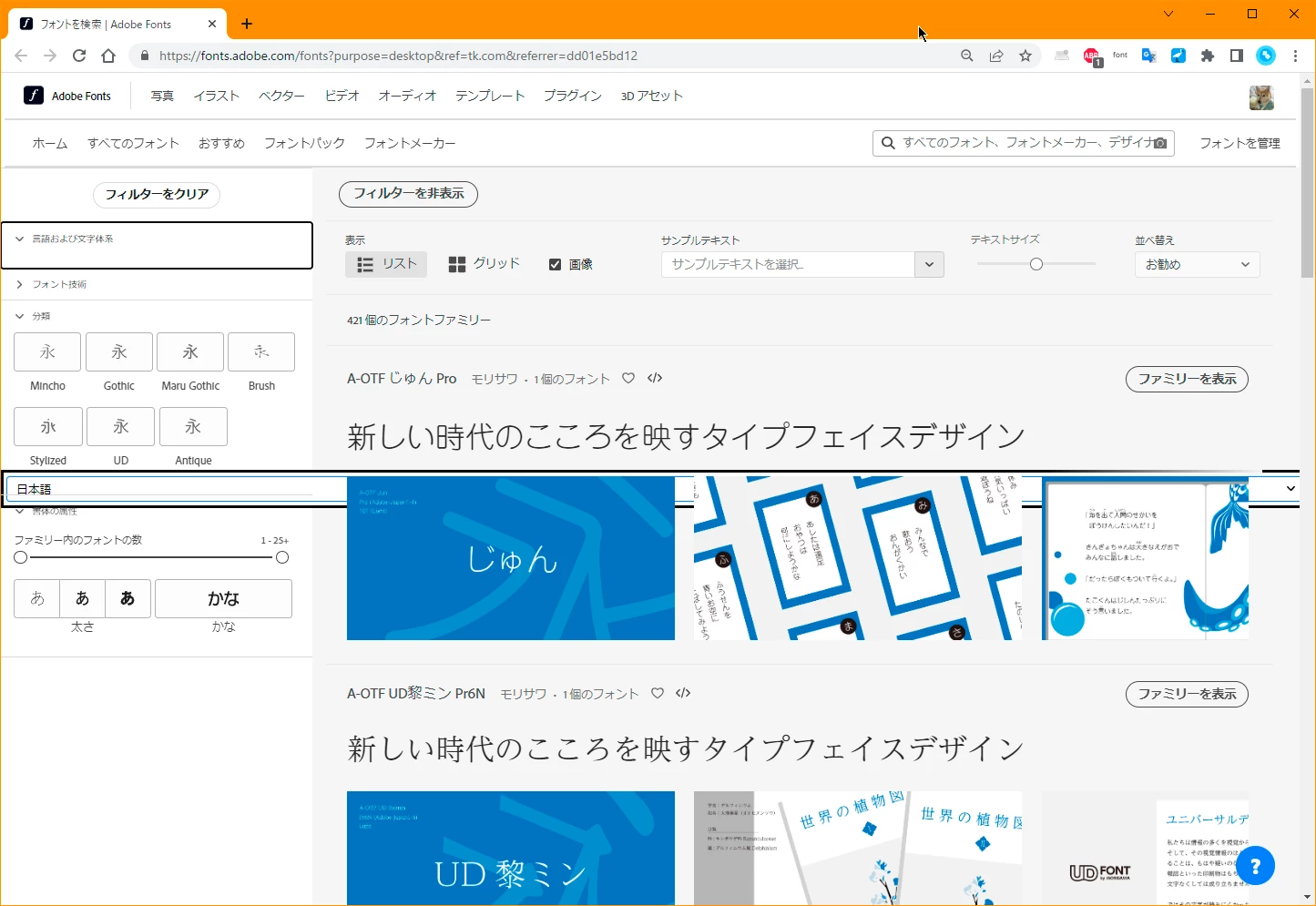
Task: Open the Google Translate extension
Action: (1149, 56)
